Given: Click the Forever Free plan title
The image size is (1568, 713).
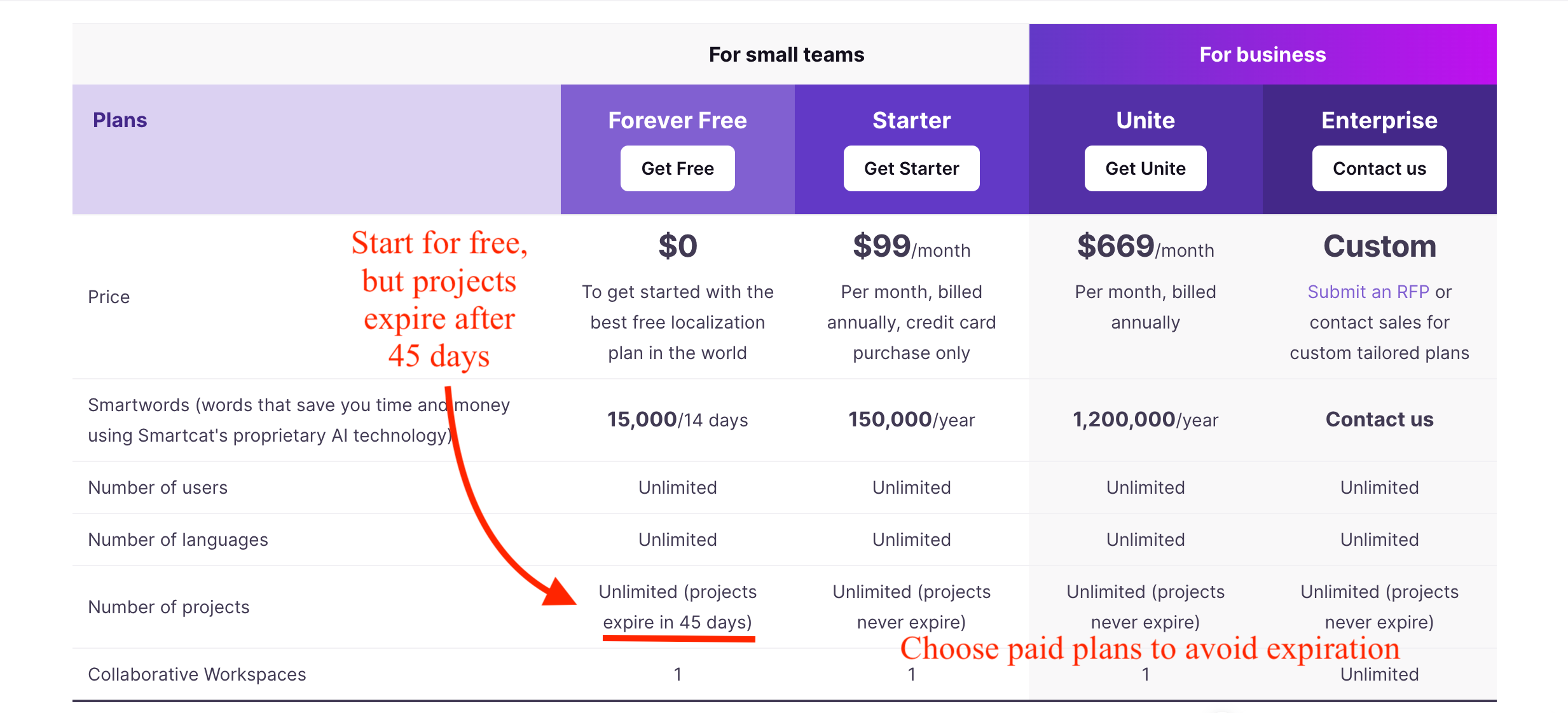Looking at the screenshot, I should point(677,120).
